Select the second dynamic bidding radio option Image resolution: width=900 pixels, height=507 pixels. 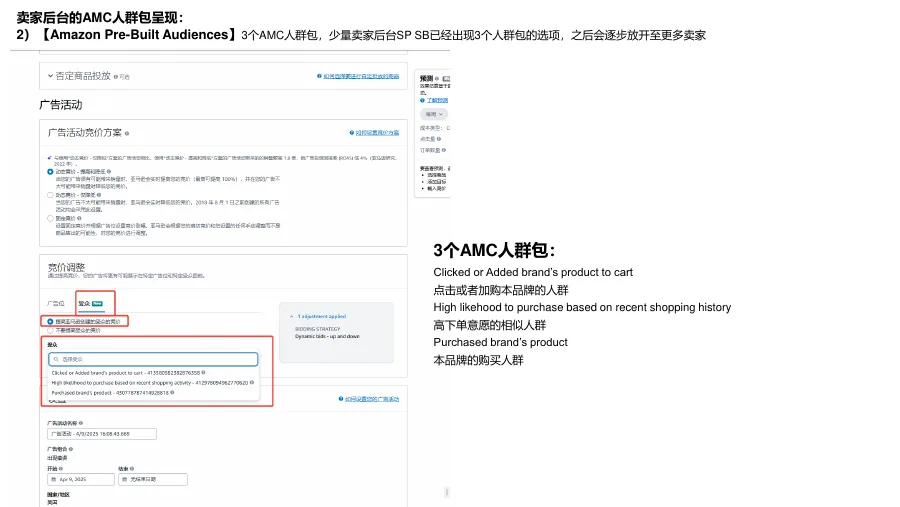coord(51,195)
